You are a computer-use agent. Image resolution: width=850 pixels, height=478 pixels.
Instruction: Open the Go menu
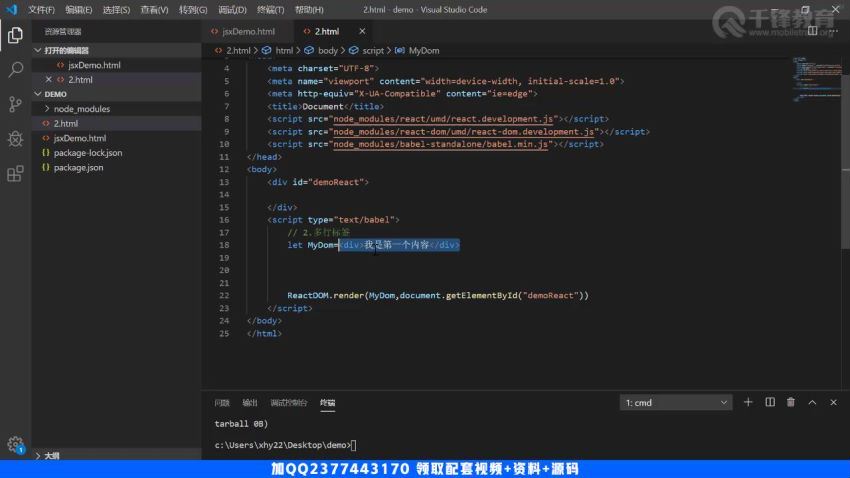[193, 10]
